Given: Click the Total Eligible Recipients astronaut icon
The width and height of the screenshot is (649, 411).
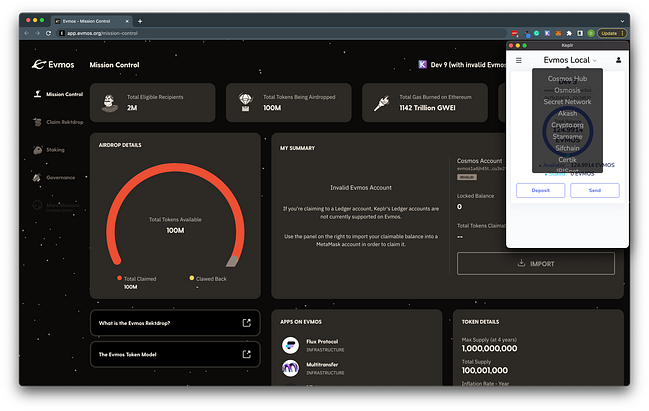Looking at the screenshot, I should (x=109, y=103).
